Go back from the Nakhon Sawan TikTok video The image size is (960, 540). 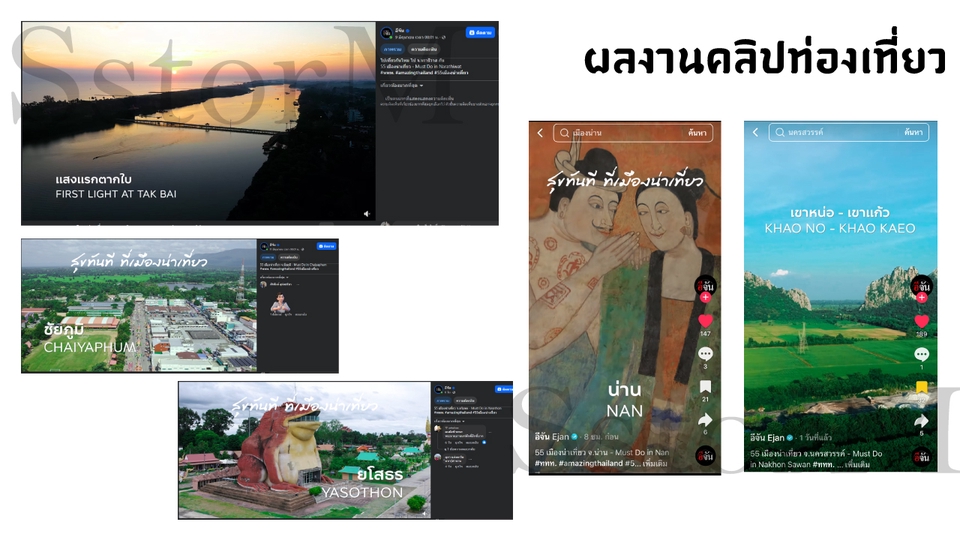click(756, 132)
